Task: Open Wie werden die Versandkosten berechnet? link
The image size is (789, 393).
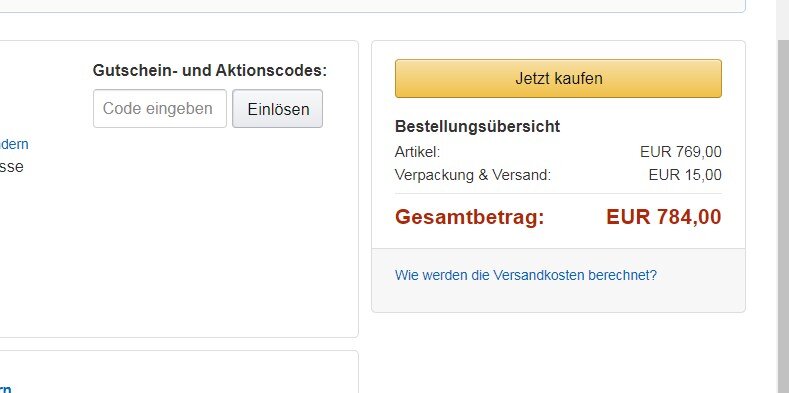Action: tap(526, 275)
